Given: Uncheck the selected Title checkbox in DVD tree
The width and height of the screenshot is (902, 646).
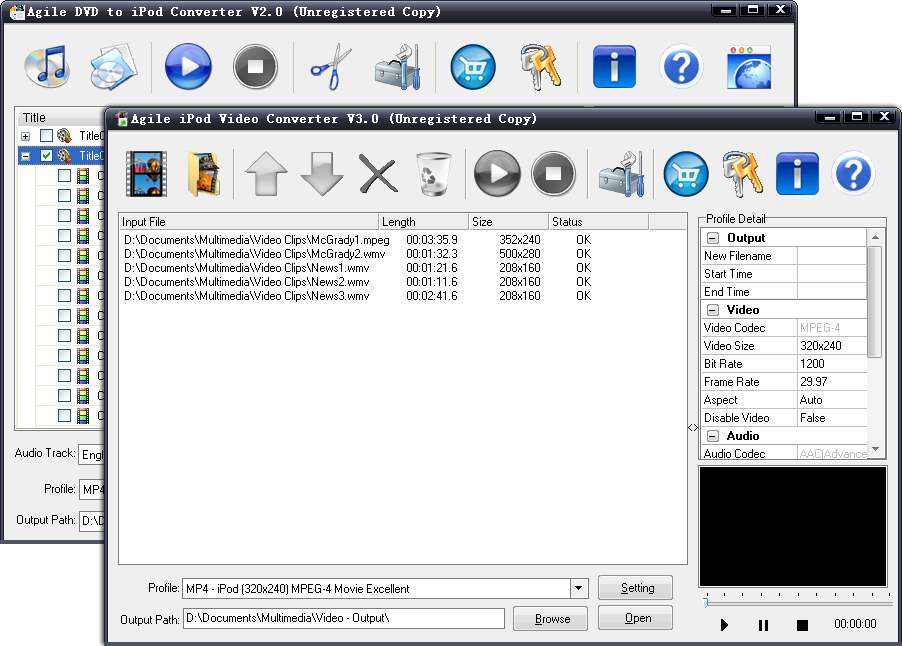Looking at the screenshot, I should (x=46, y=155).
